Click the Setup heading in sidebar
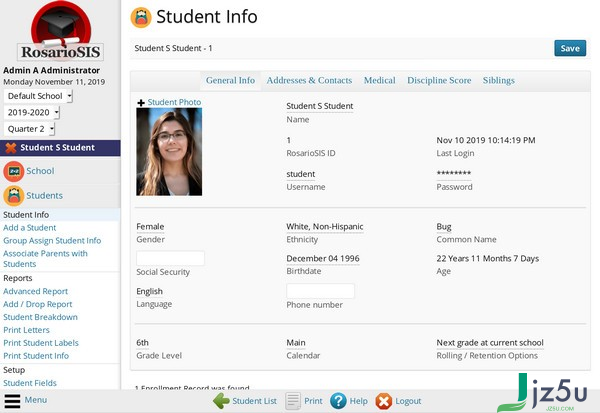600x413 pixels. 14,370
